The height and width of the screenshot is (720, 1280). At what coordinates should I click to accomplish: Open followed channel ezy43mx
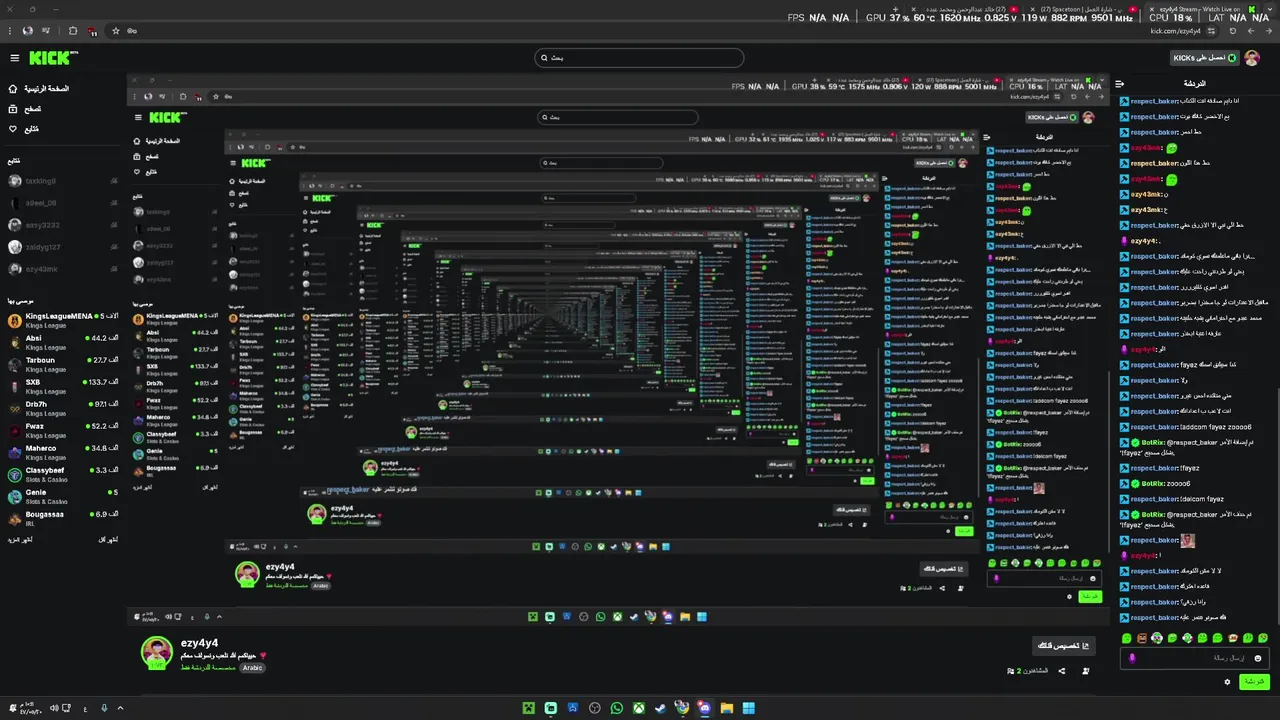click(62, 269)
